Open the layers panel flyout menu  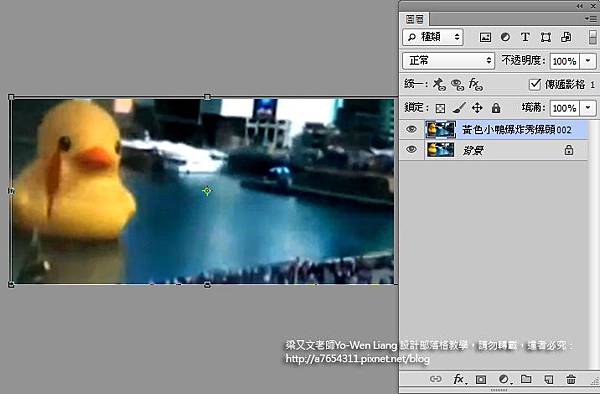coord(590,18)
